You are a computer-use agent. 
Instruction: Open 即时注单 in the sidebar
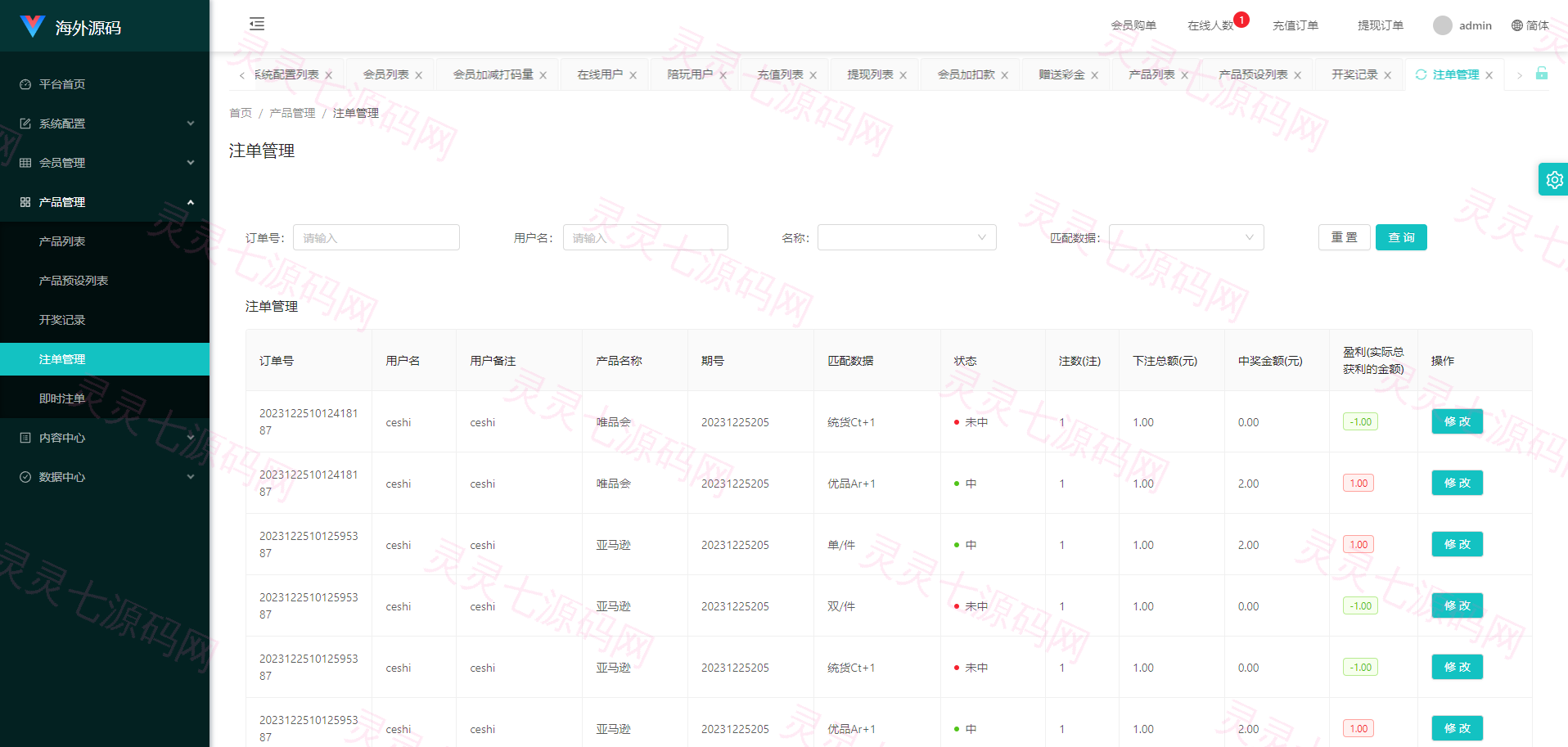click(105, 398)
